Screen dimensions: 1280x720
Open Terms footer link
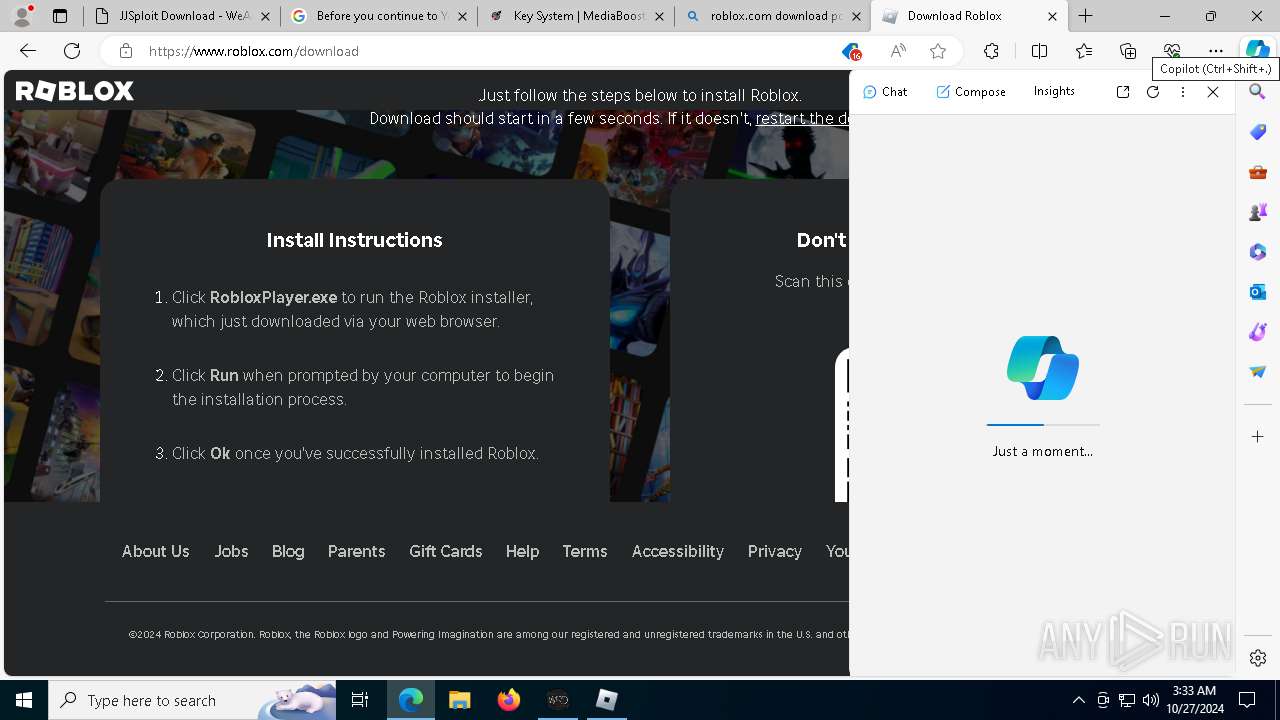tap(585, 551)
